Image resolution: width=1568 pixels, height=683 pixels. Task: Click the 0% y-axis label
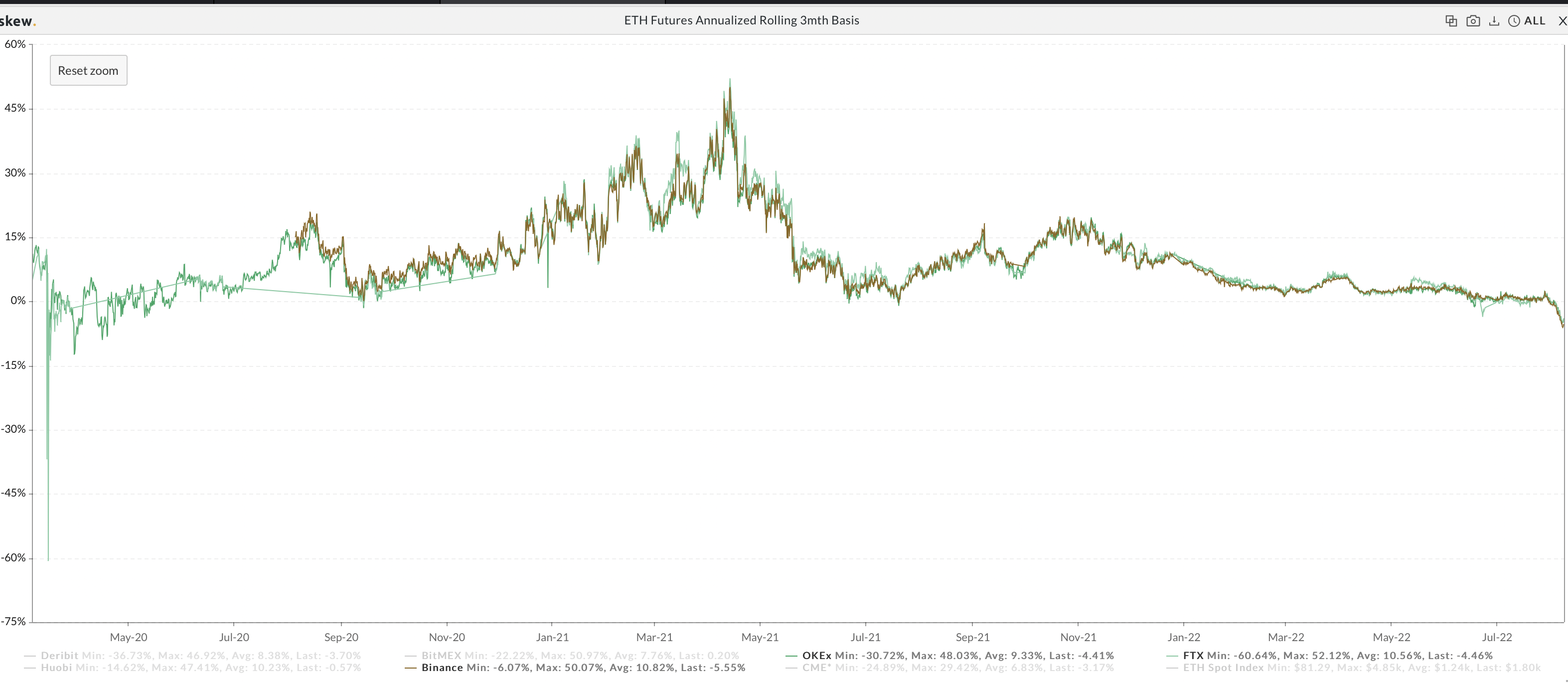point(18,301)
